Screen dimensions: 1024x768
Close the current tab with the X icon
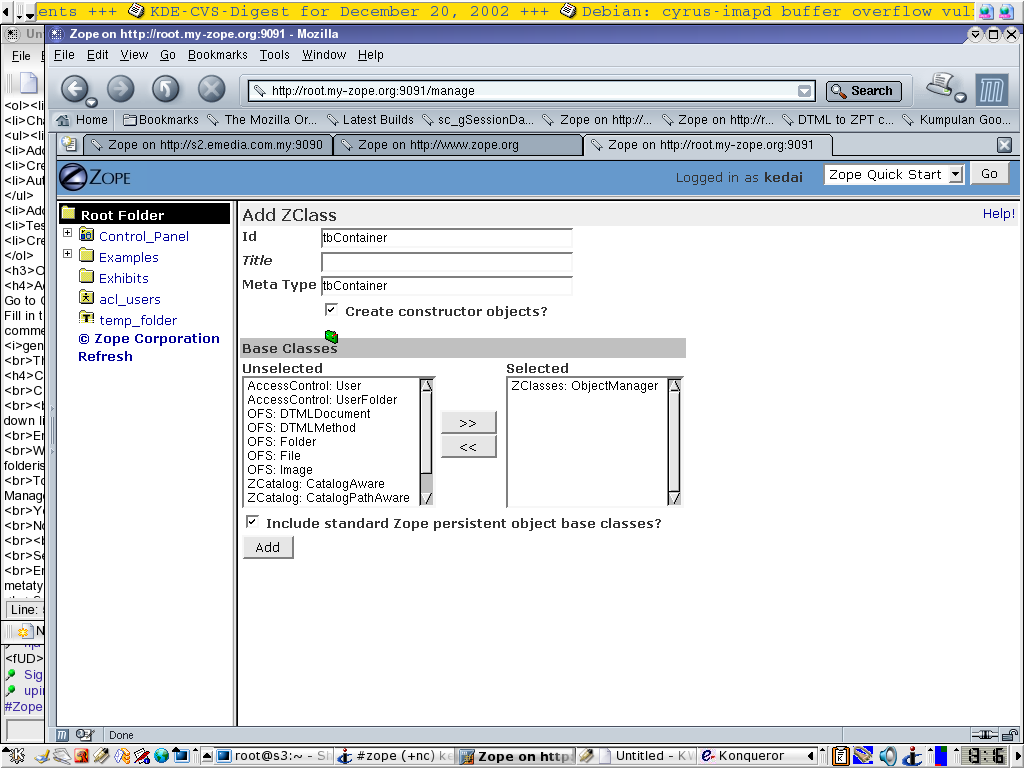click(x=1004, y=145)
